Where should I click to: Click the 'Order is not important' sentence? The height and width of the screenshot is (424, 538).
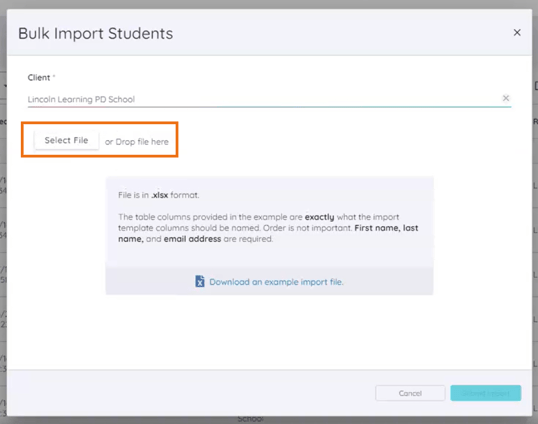pyautogui.click(x=307, y=228)
